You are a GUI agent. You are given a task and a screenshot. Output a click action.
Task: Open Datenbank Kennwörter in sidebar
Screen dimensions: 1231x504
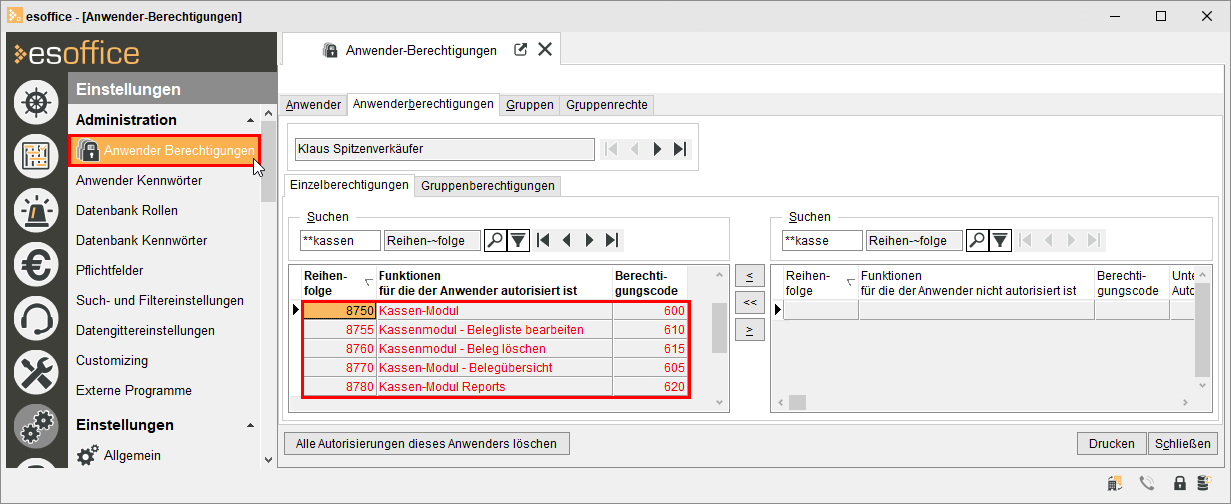141,241
